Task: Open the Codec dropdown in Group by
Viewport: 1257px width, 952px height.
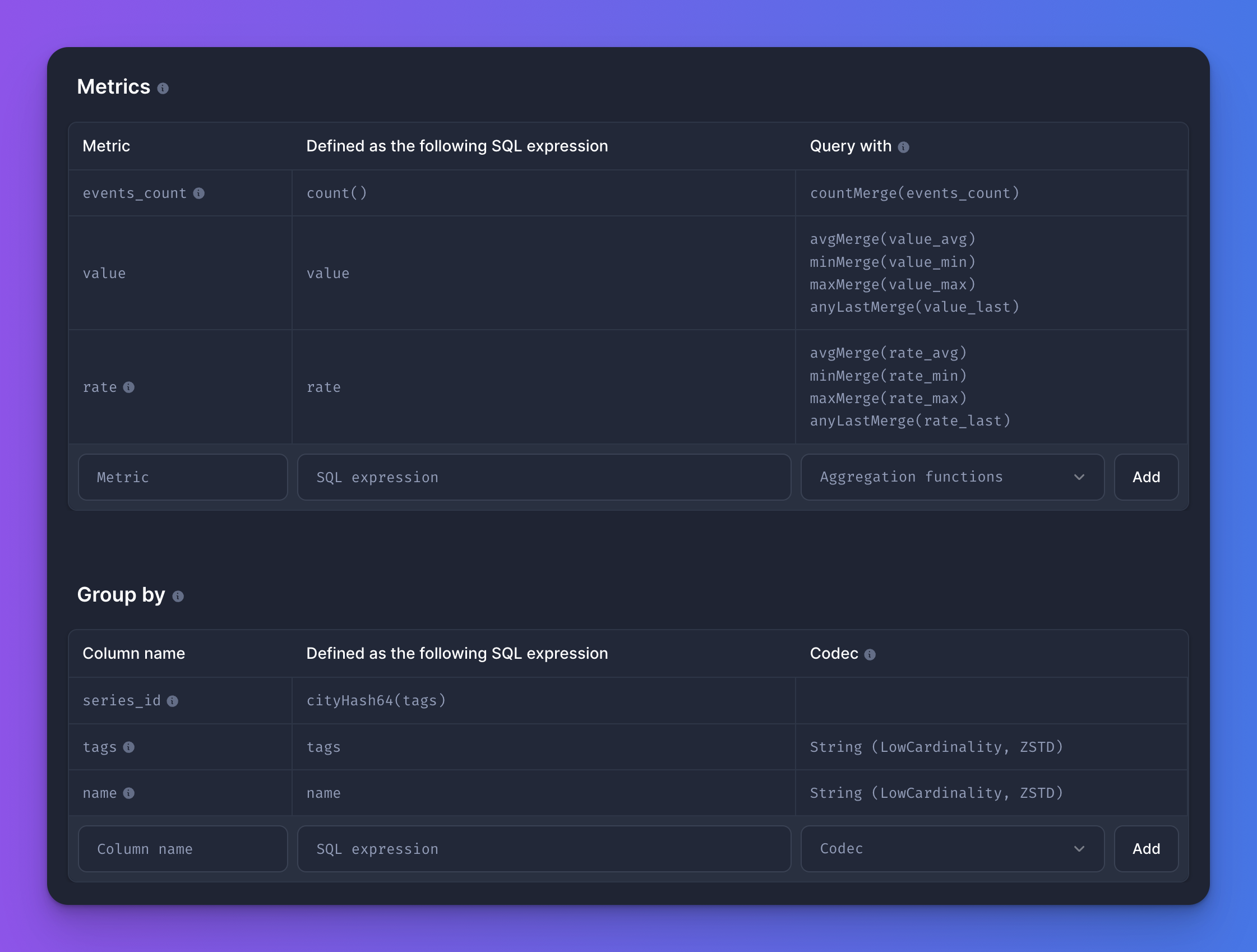Action: [953, 849]
